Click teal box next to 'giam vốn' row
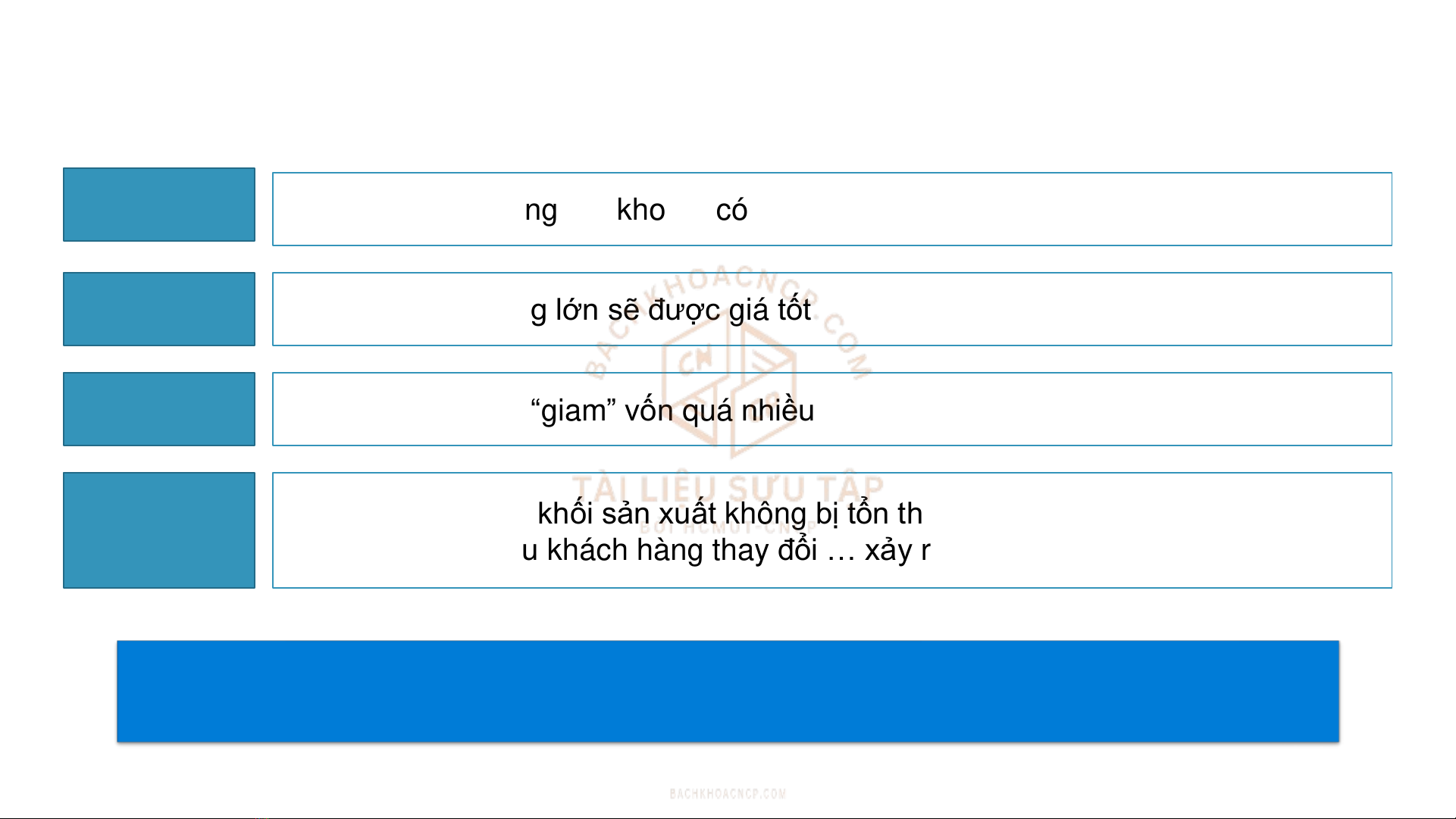The image size is (1456, 819). (159, 409)
